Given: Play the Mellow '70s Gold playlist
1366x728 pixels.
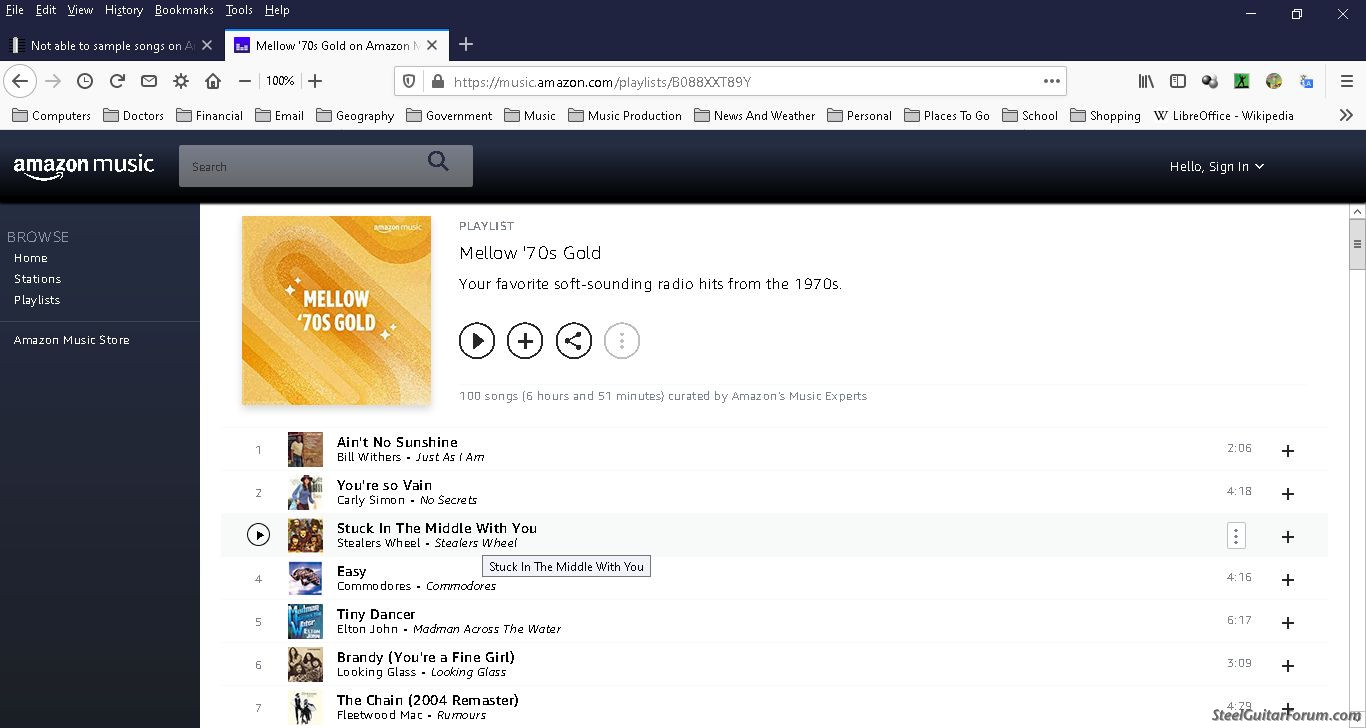Looking at the screenshot, I should pyautogui.click(x=477, y=341).
